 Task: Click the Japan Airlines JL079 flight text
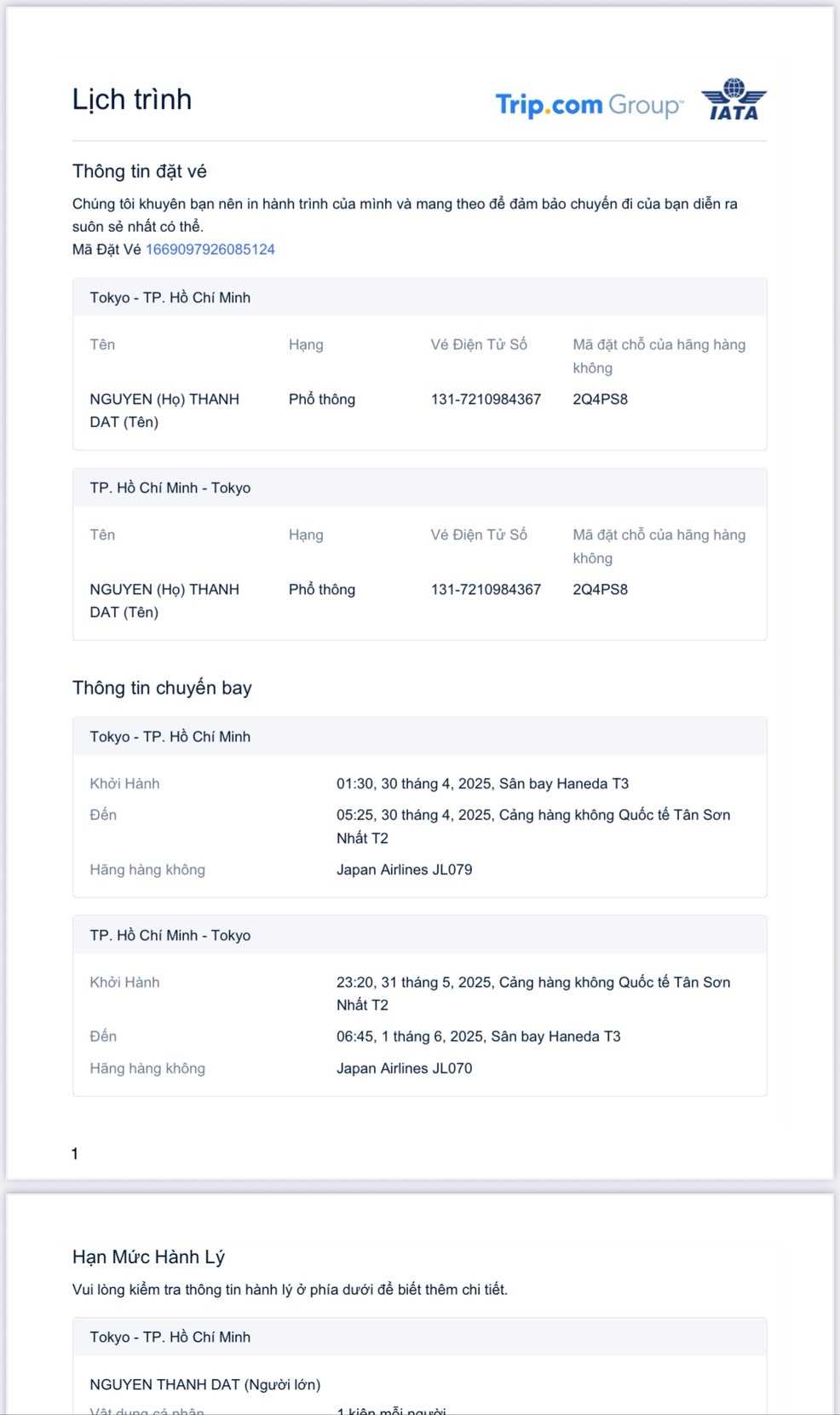(x=404, y=869)
